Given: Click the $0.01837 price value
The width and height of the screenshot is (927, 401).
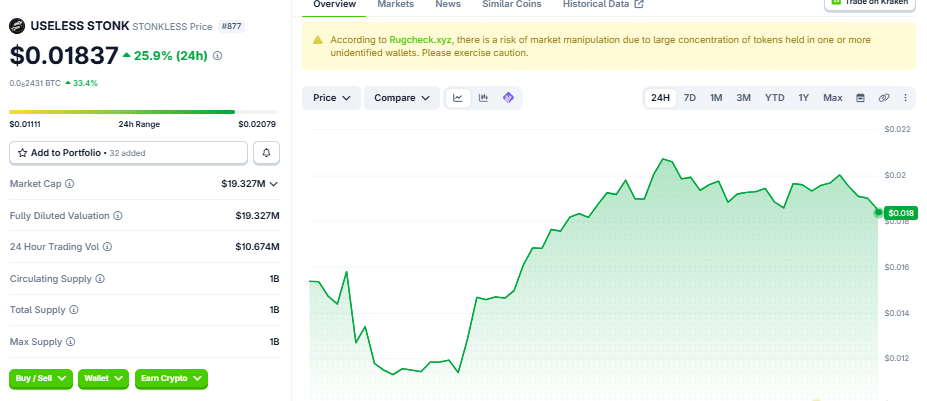Looking at the screenshot, I should point(64,56).
